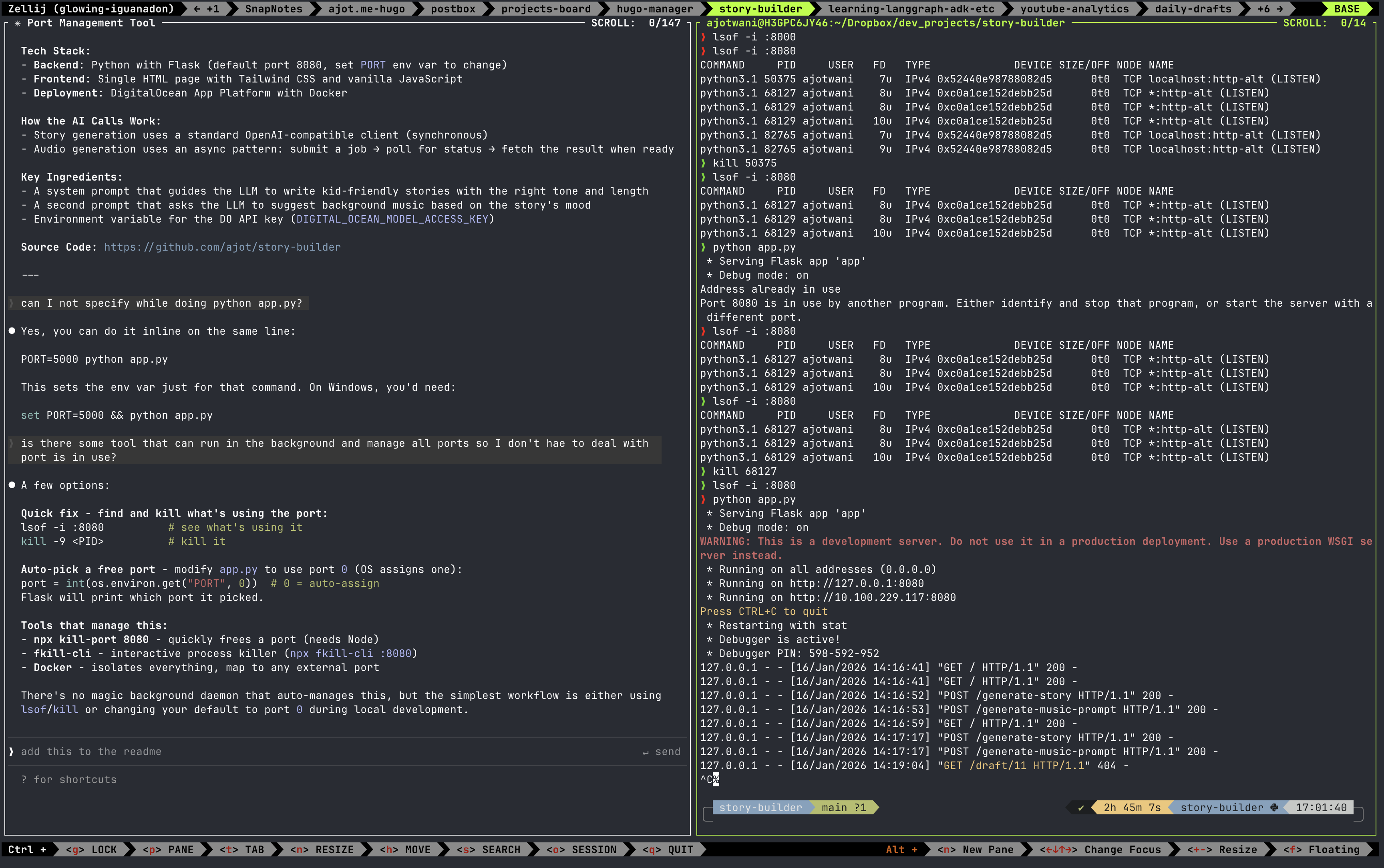Activate TAB mode in status bar
This screenshot has height=868, width=1384.
(241, 849)
